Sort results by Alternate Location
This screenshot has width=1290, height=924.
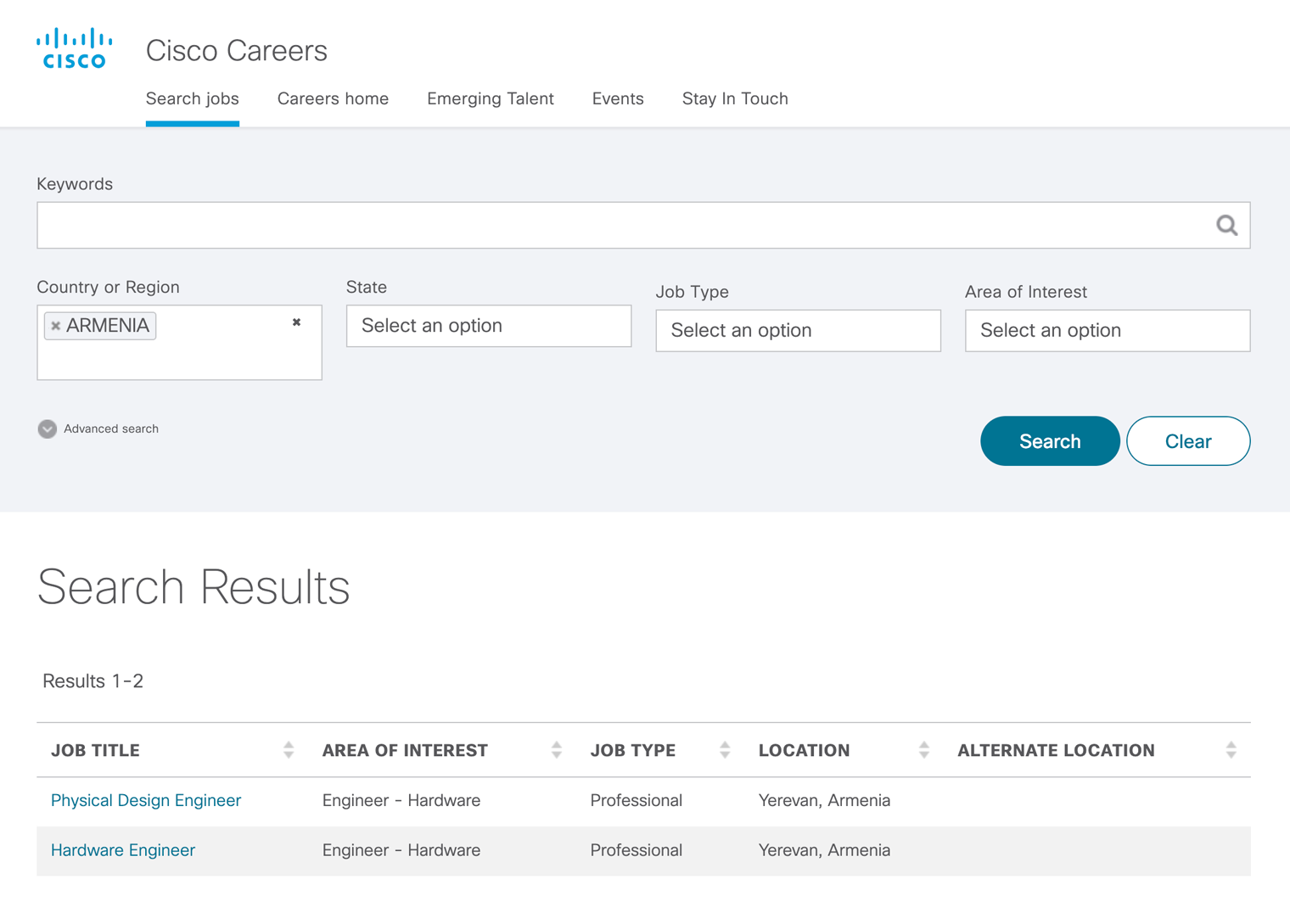point(1231,750)
